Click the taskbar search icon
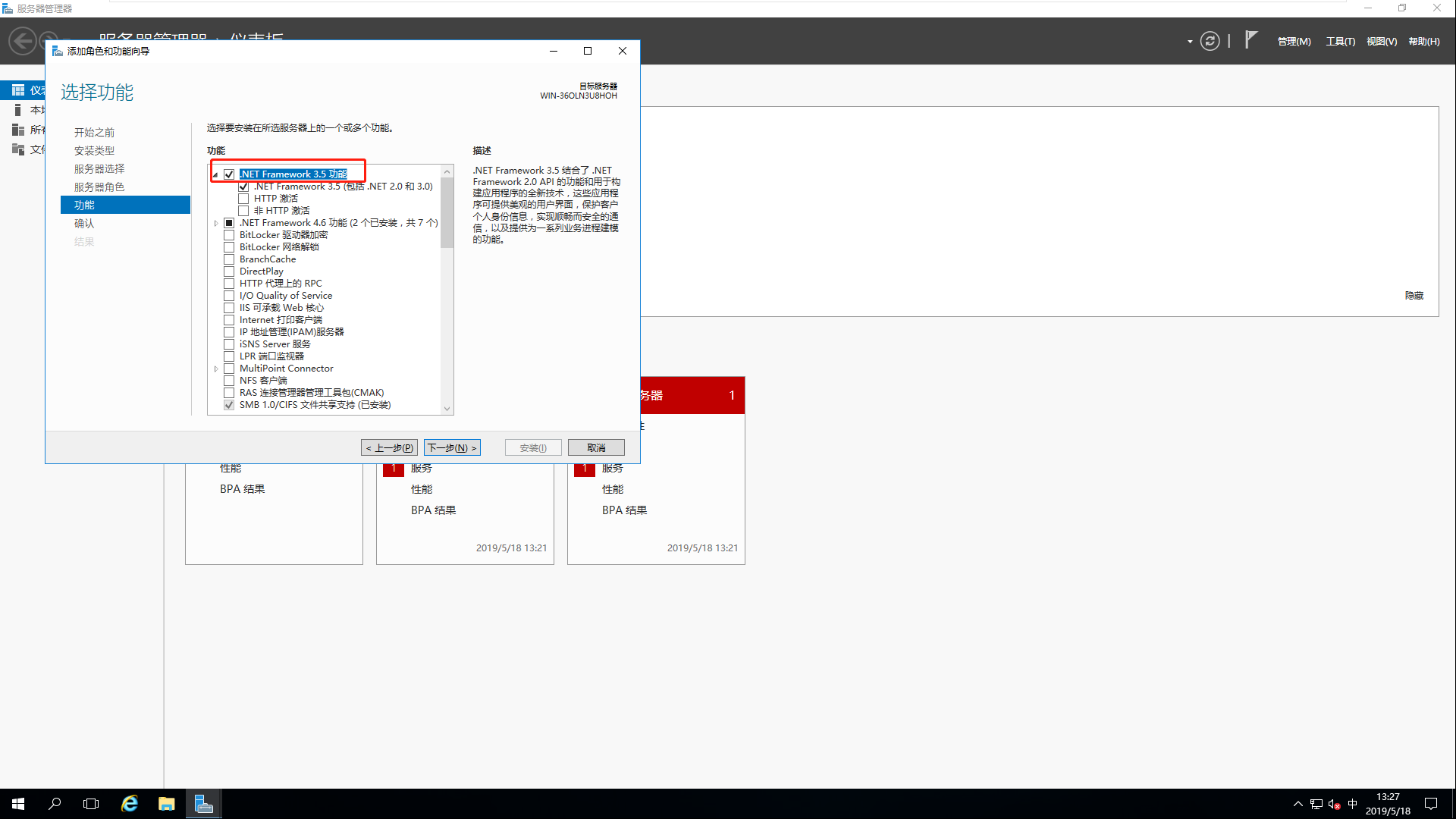The image size is (1456, 819). (x=54, y=803)
